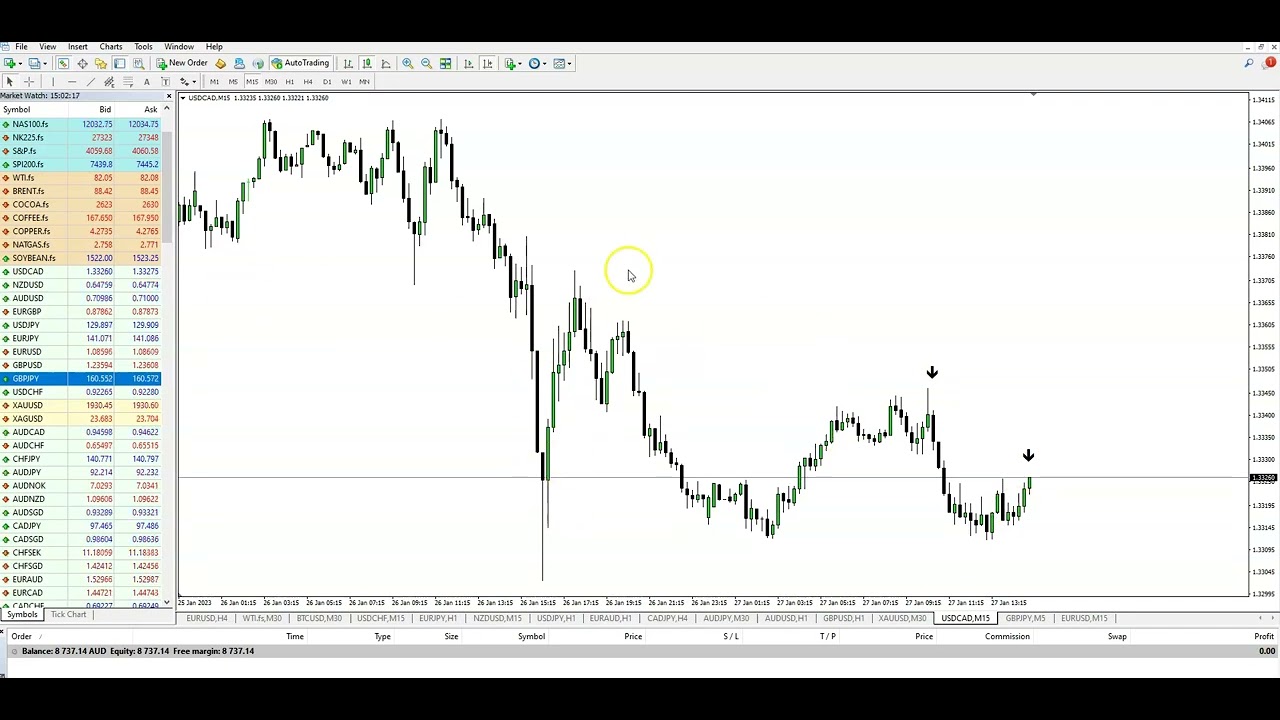Screen dimensions: 1280x720
Task: Open the Profiles toolbar icon
Action: point(34,63)
